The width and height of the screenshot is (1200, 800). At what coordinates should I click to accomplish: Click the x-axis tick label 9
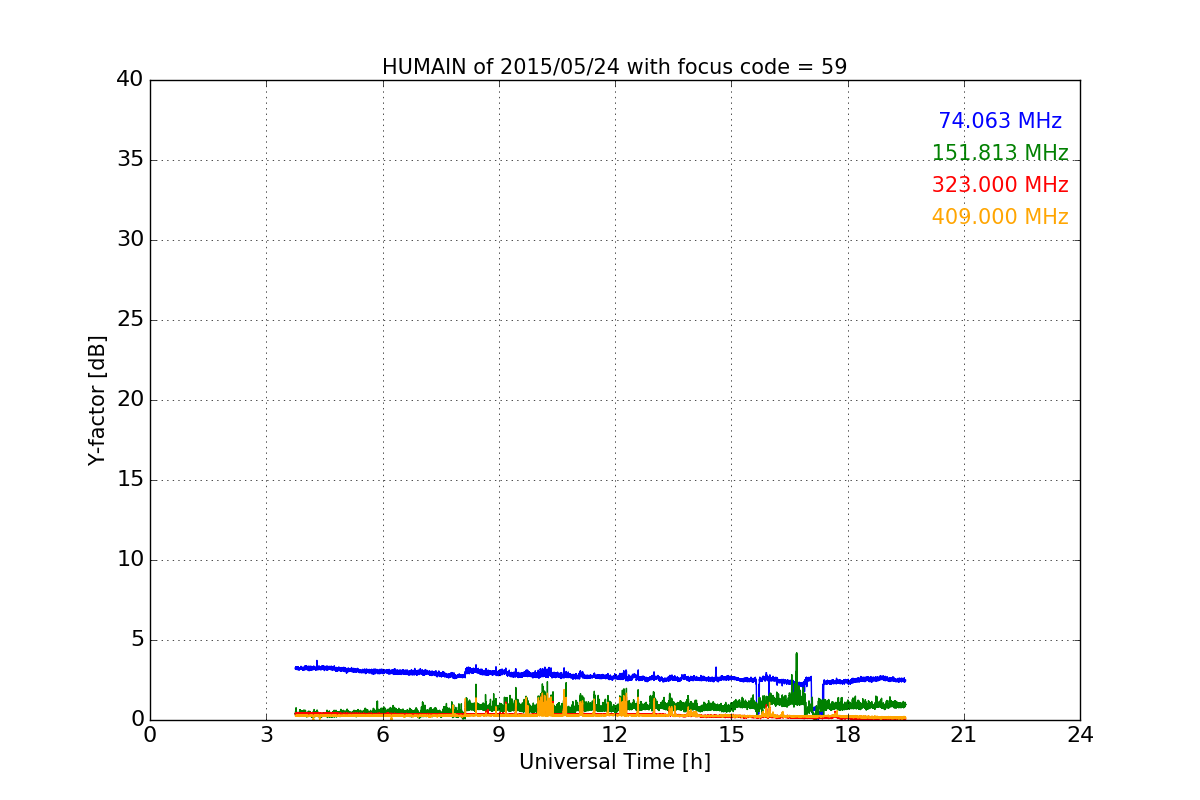499,735
